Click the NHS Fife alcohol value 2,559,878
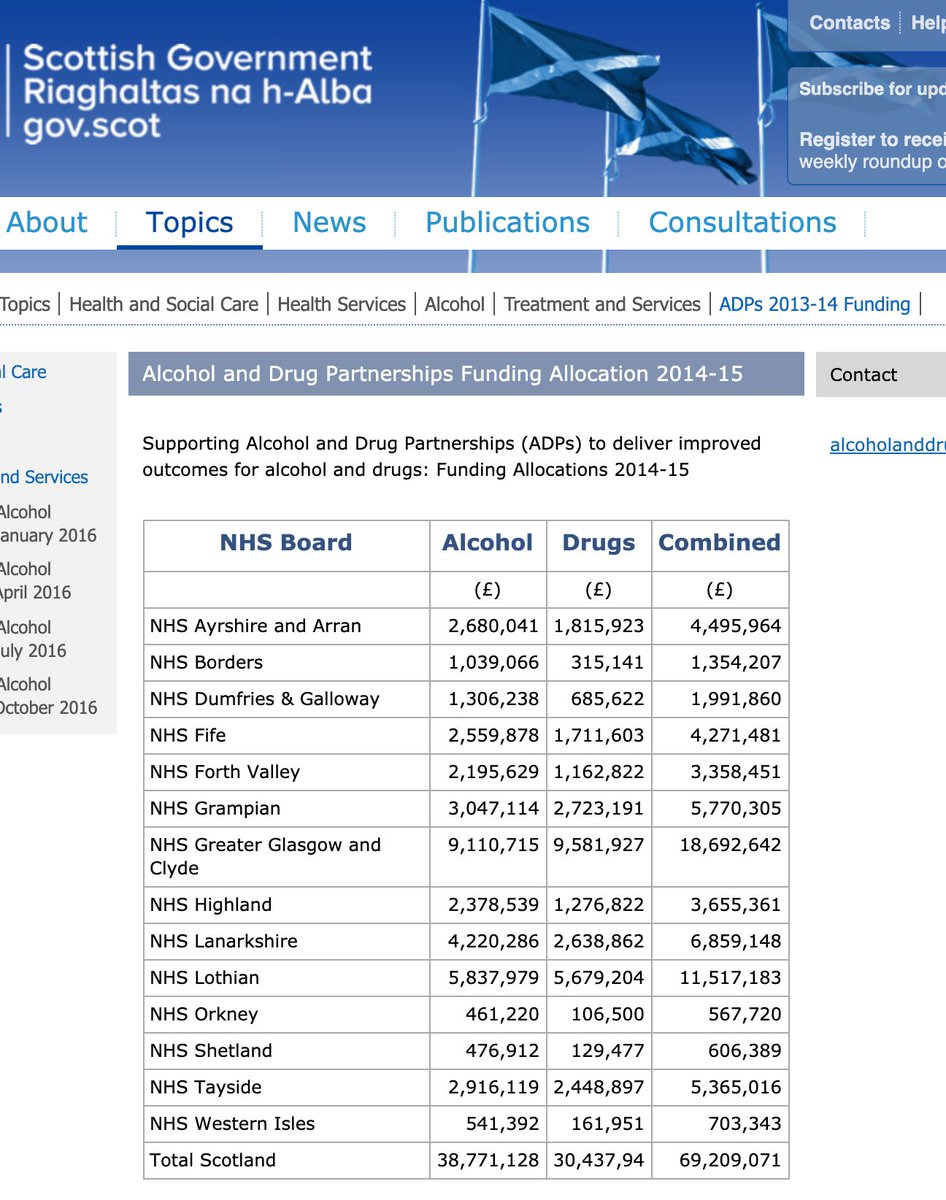 494,735
